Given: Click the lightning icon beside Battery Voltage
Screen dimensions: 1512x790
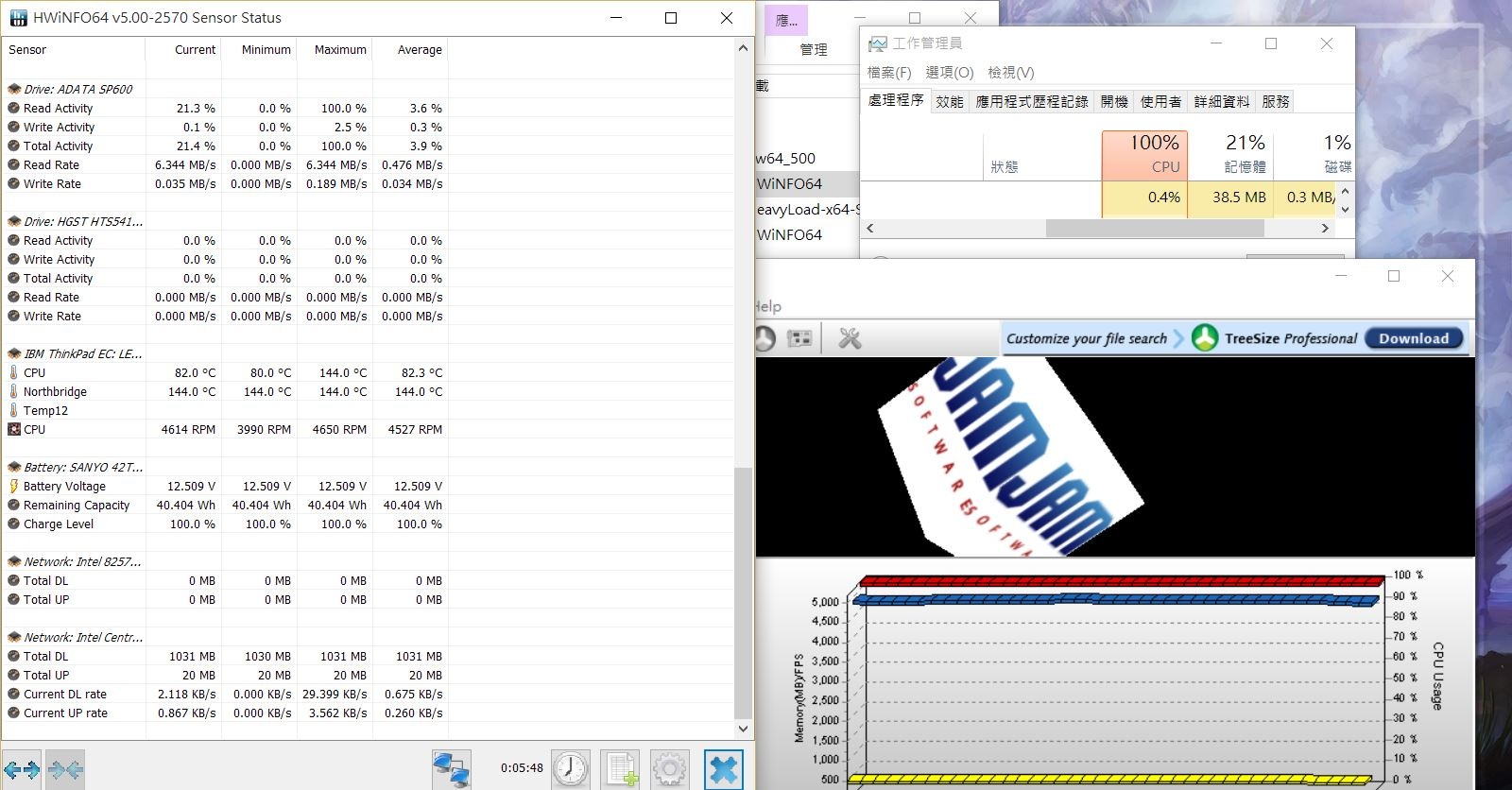Looking at the screenshot, I should pos(13,486).
